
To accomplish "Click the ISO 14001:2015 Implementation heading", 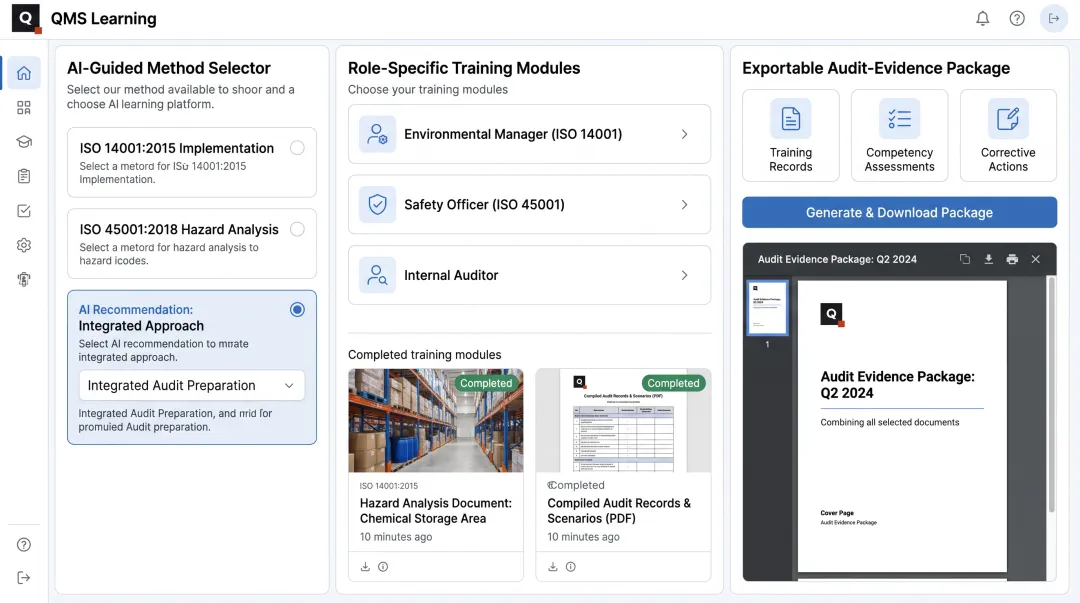I will (x=176, y=148).
